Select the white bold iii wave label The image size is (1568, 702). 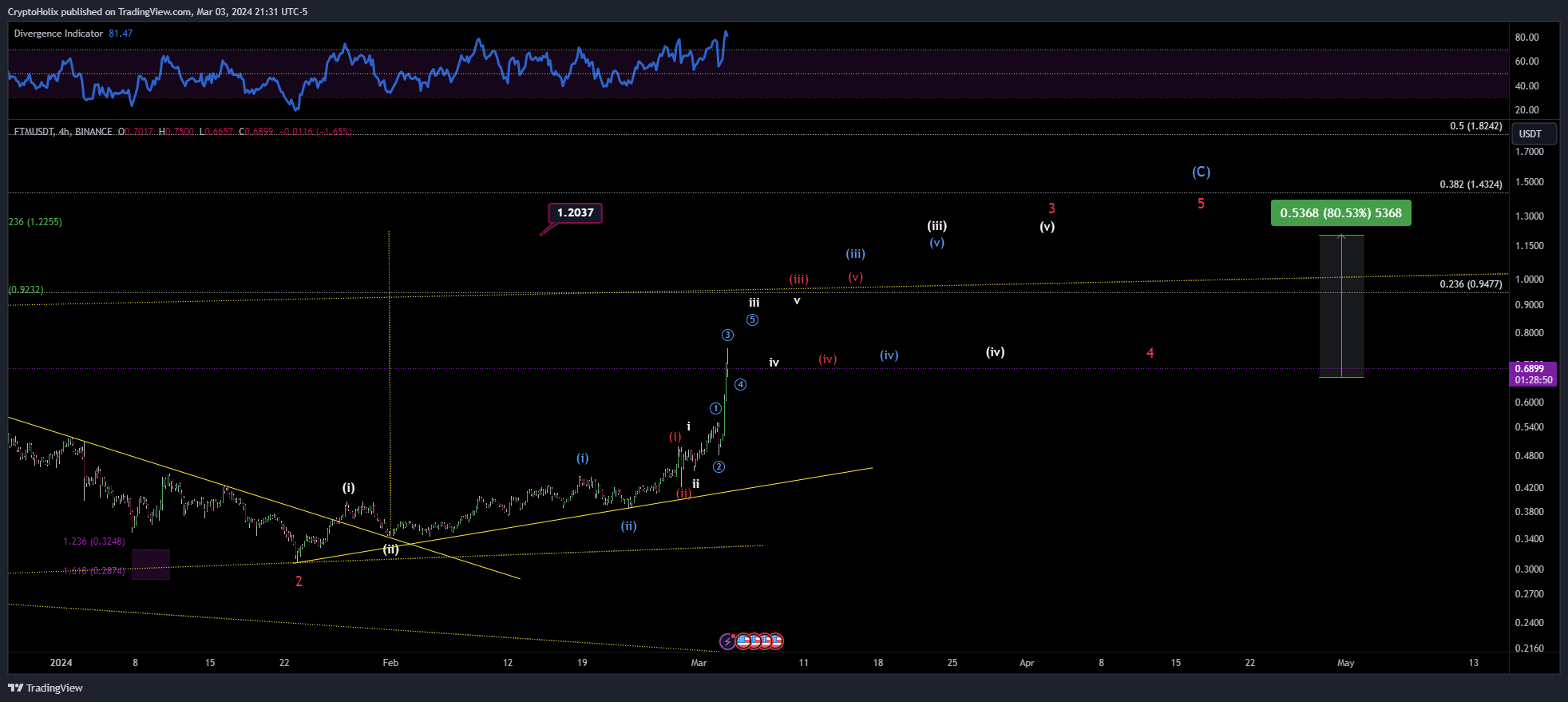click(x=754, y=303)
